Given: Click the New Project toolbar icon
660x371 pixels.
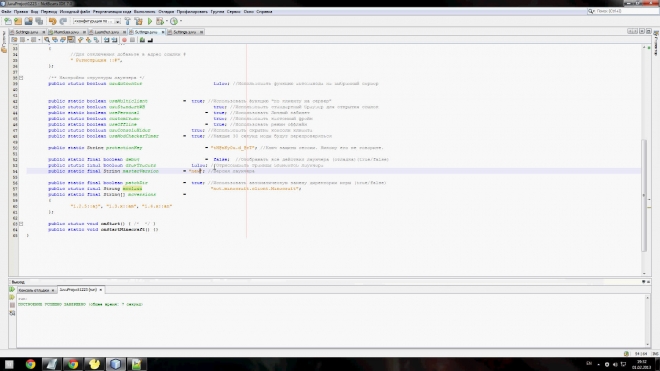Looking at the screenshot, I should point(18,21).
